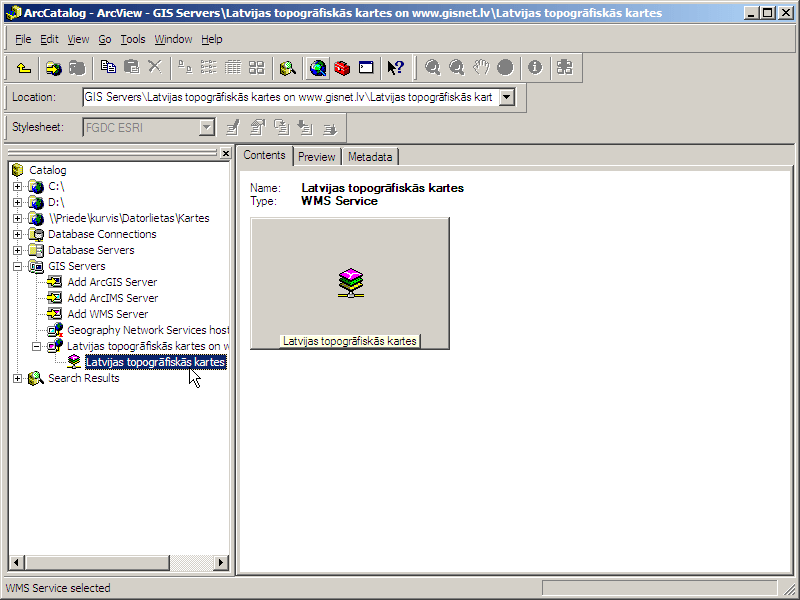Click the Full Extent globe icon

coord(505,68)
